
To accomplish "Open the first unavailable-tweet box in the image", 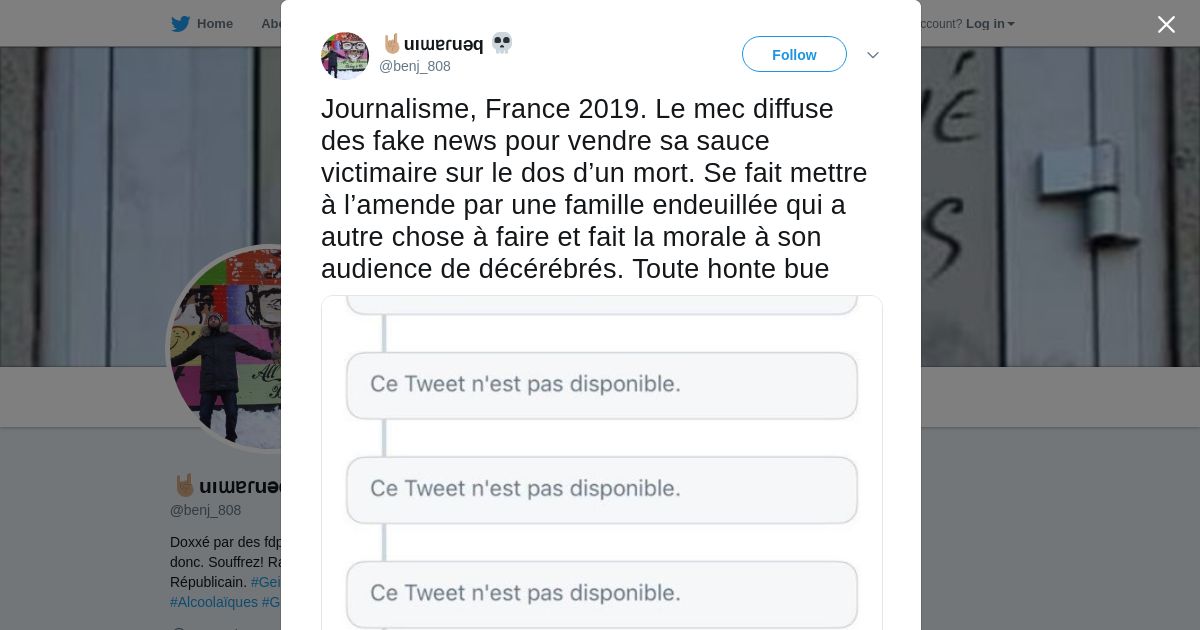I will 601,385.
